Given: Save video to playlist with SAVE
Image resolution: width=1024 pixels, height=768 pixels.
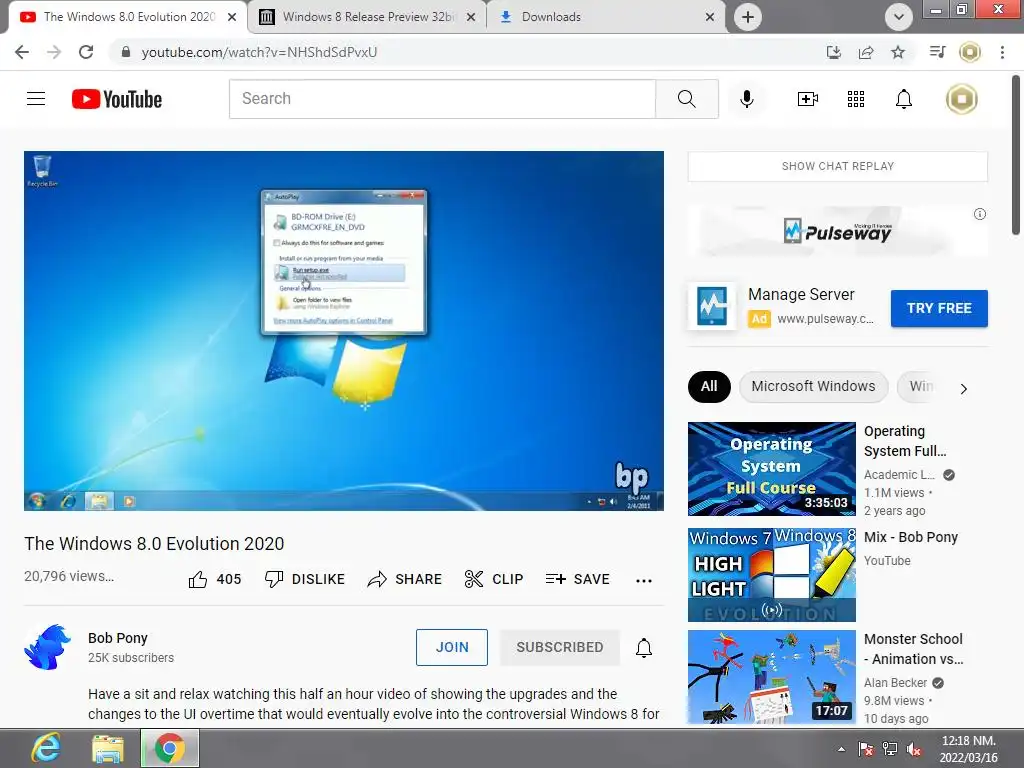Looking at the screenshot, I should coord(577,579).
